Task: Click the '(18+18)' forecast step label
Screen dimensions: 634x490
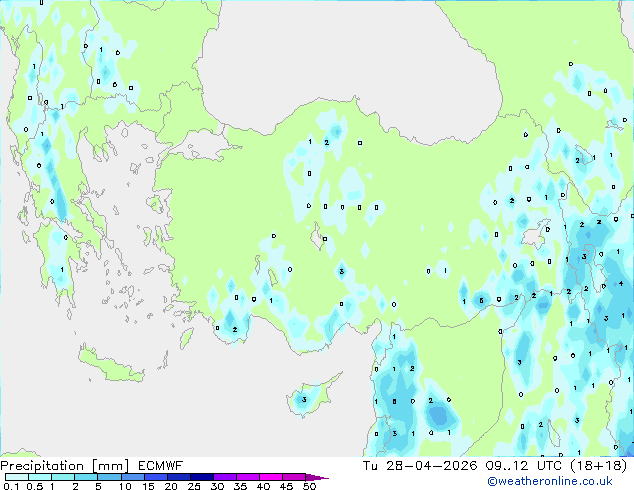Action: (x=598, y=466)
